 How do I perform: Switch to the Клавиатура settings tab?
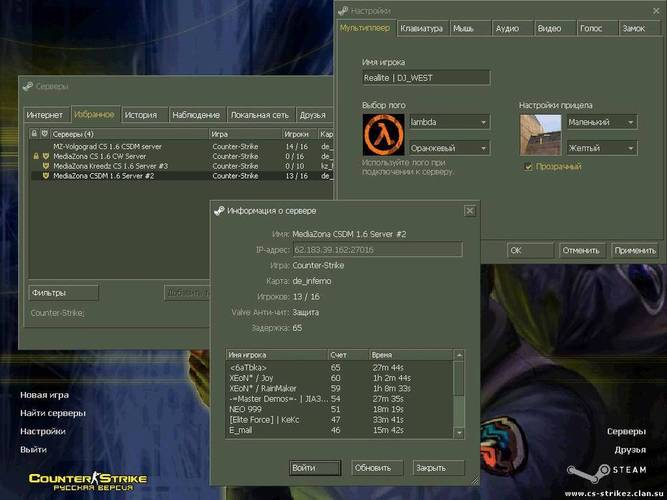(421, 28)
